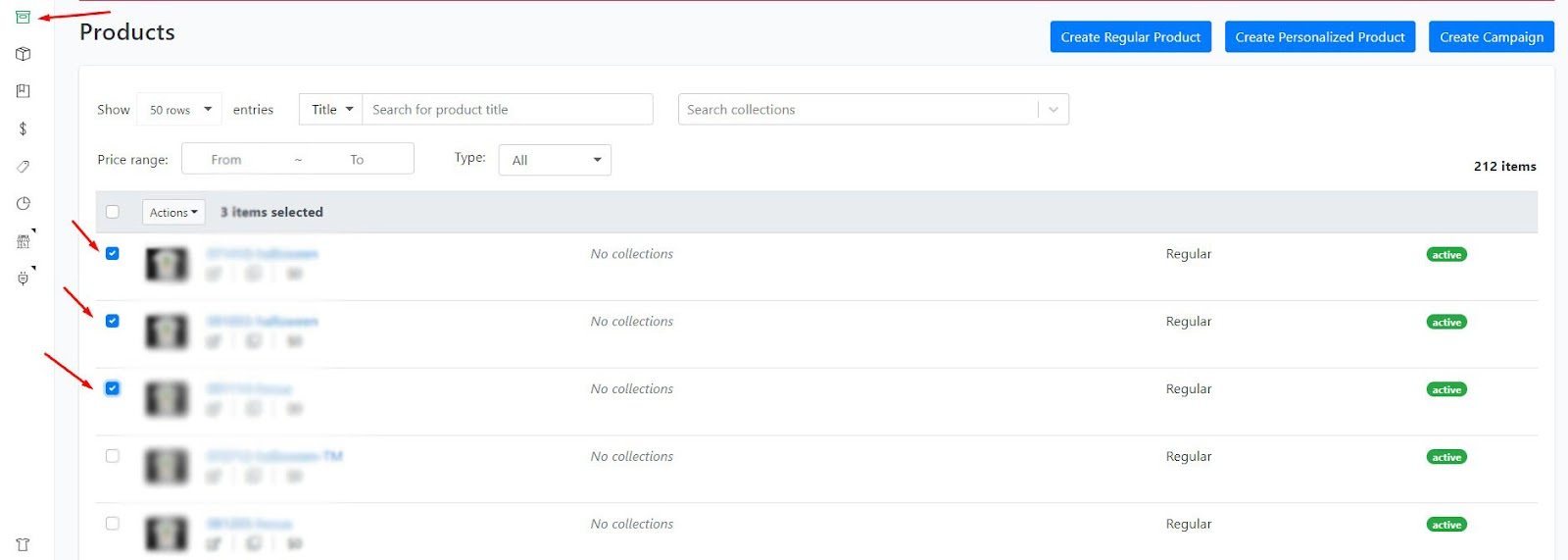Viewport: 1568px width, 560px height.
Task: Click the halloween TM product thumbnail
Action: pos(167,467)
